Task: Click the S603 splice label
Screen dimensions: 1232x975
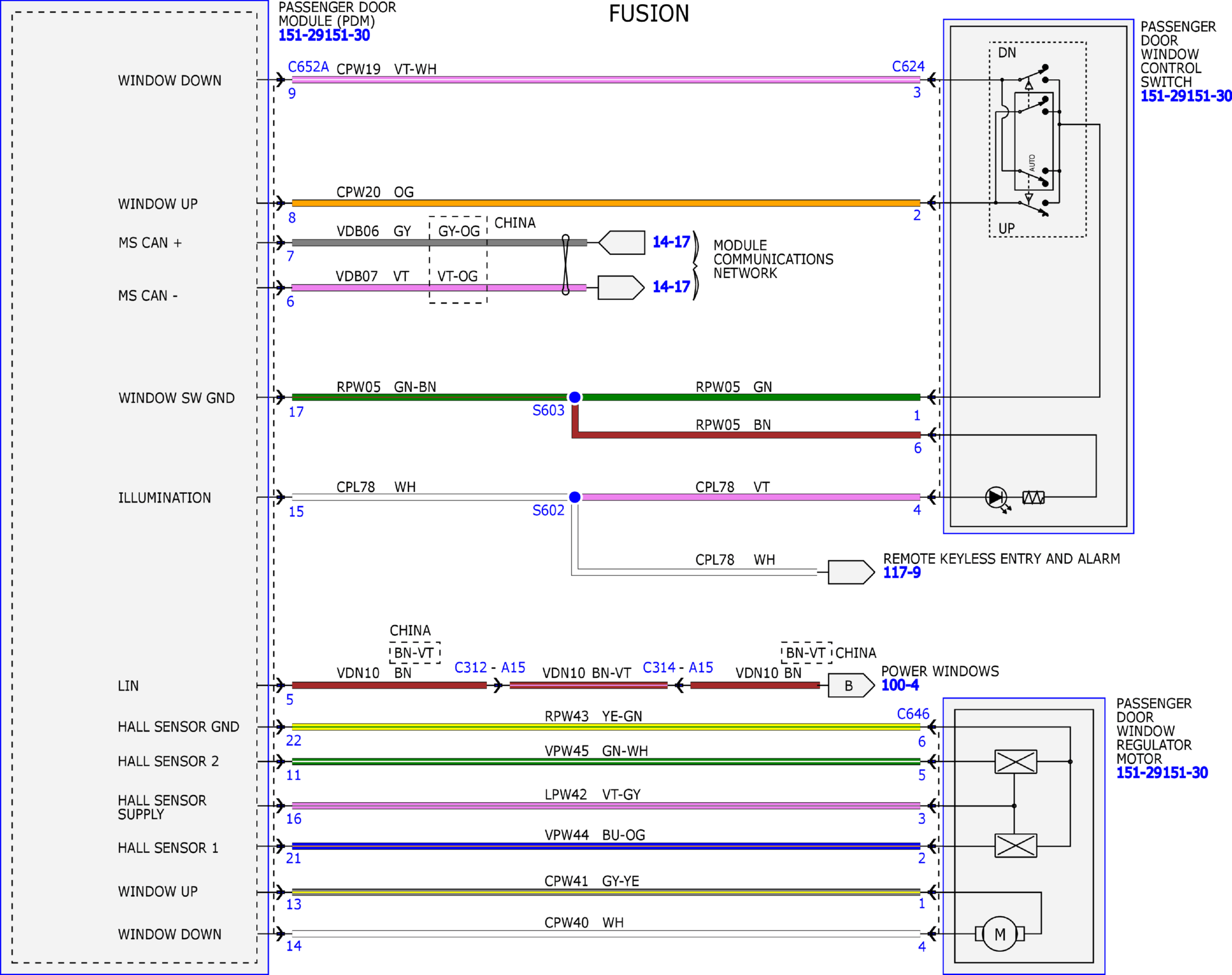Action: pos(548,411)
